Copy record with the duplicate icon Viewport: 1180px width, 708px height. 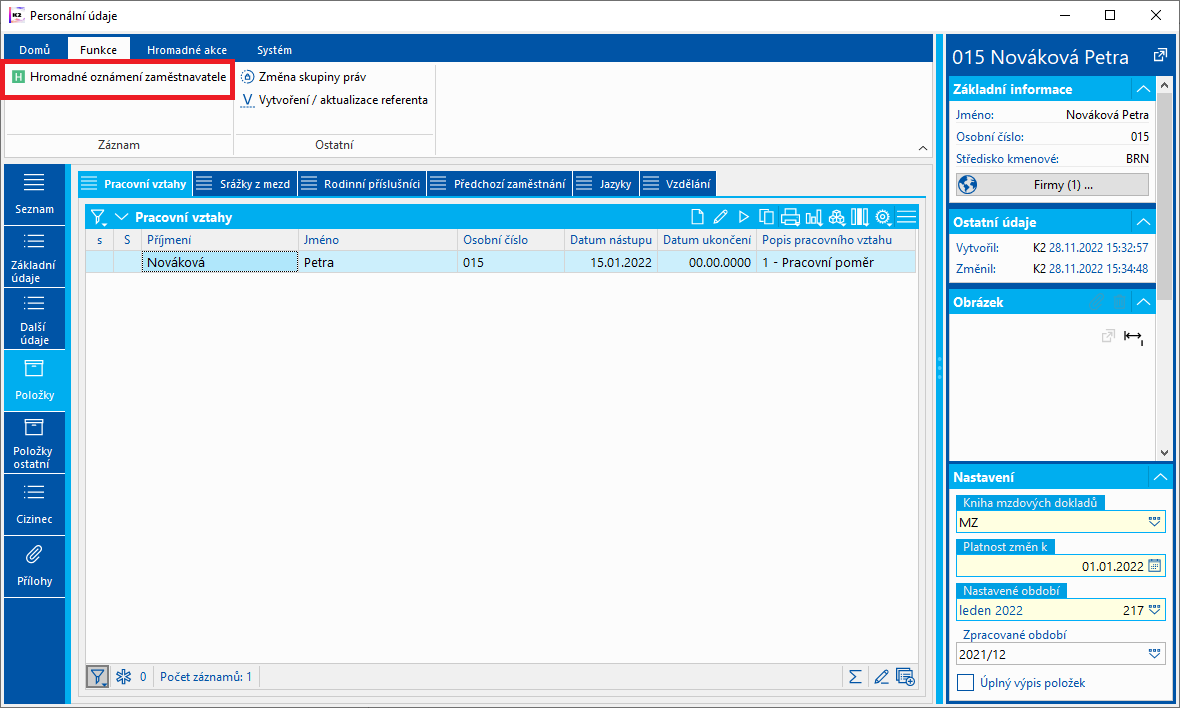point(767,217)
